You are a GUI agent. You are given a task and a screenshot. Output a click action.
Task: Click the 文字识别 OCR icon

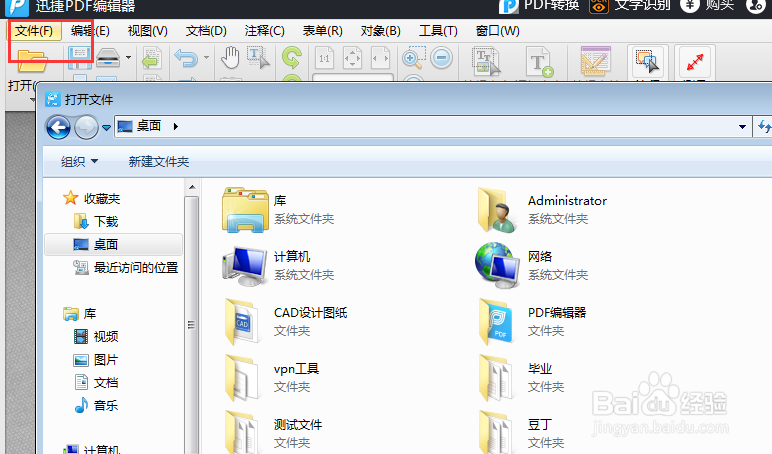pos(599,6)
